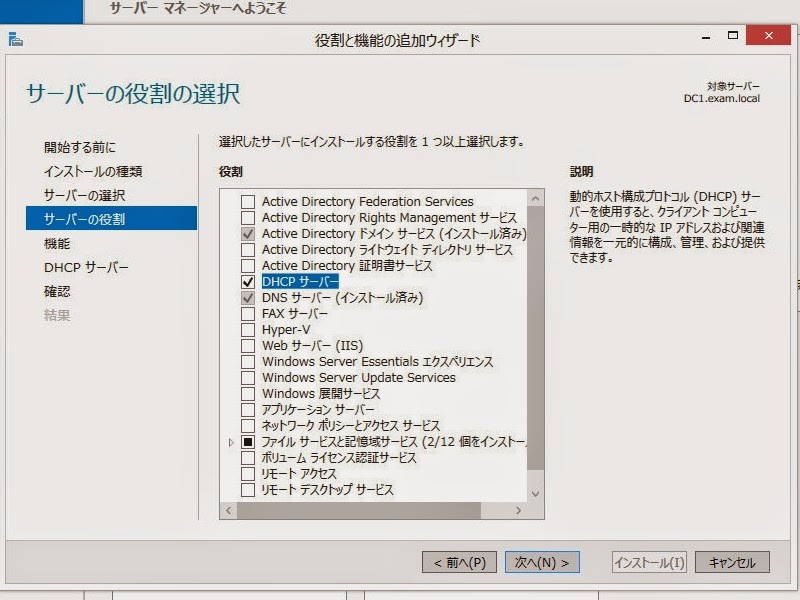800x600 pixels.
Task: Click the キャンセル button
Action: (x=732, y=562)
